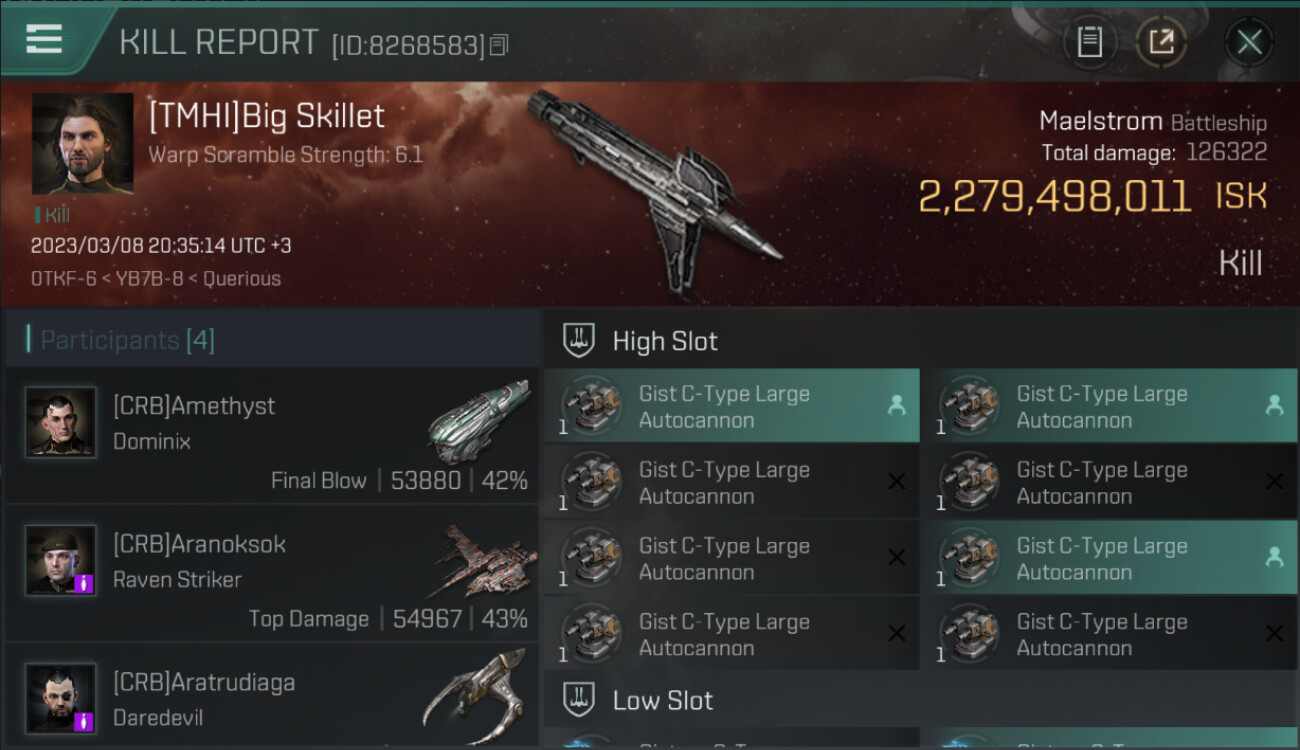Screen dimensions: 1300x750
Task: Select Aranoksok's pilot portrait
Action: pos(61,560)
